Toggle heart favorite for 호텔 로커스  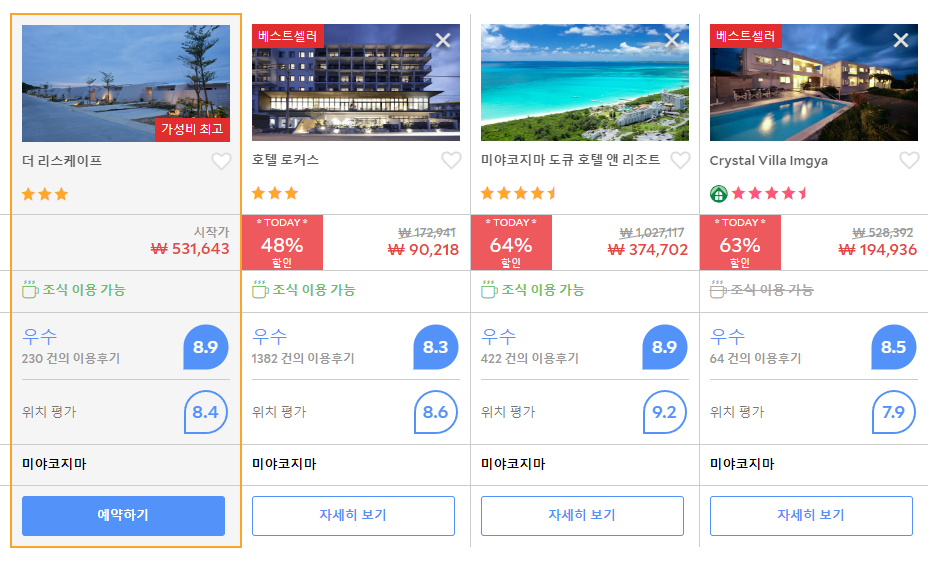point(451,160)
